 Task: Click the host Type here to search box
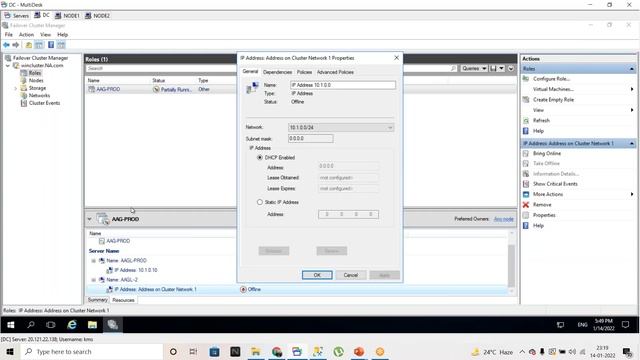click(x=92, y=352)
